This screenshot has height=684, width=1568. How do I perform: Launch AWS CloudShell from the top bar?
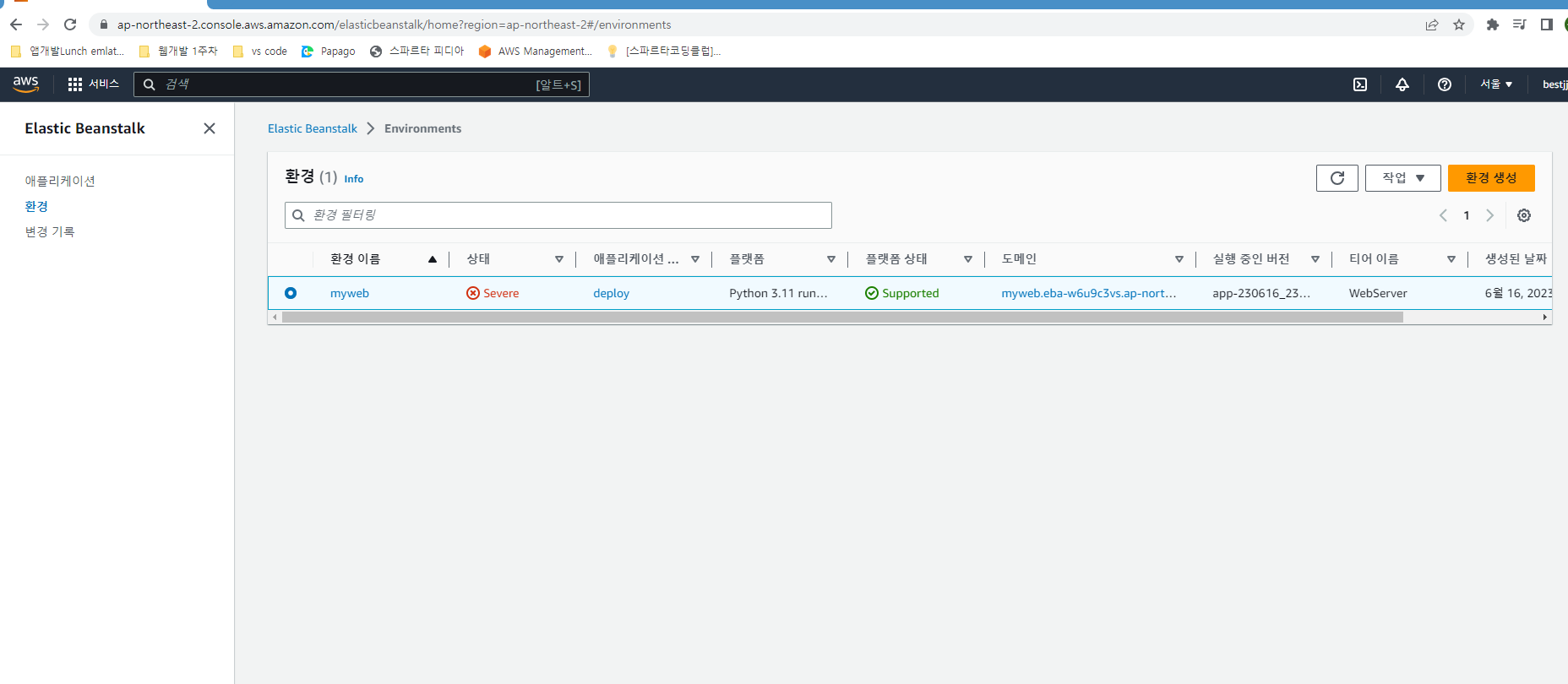click(1360, 84)
